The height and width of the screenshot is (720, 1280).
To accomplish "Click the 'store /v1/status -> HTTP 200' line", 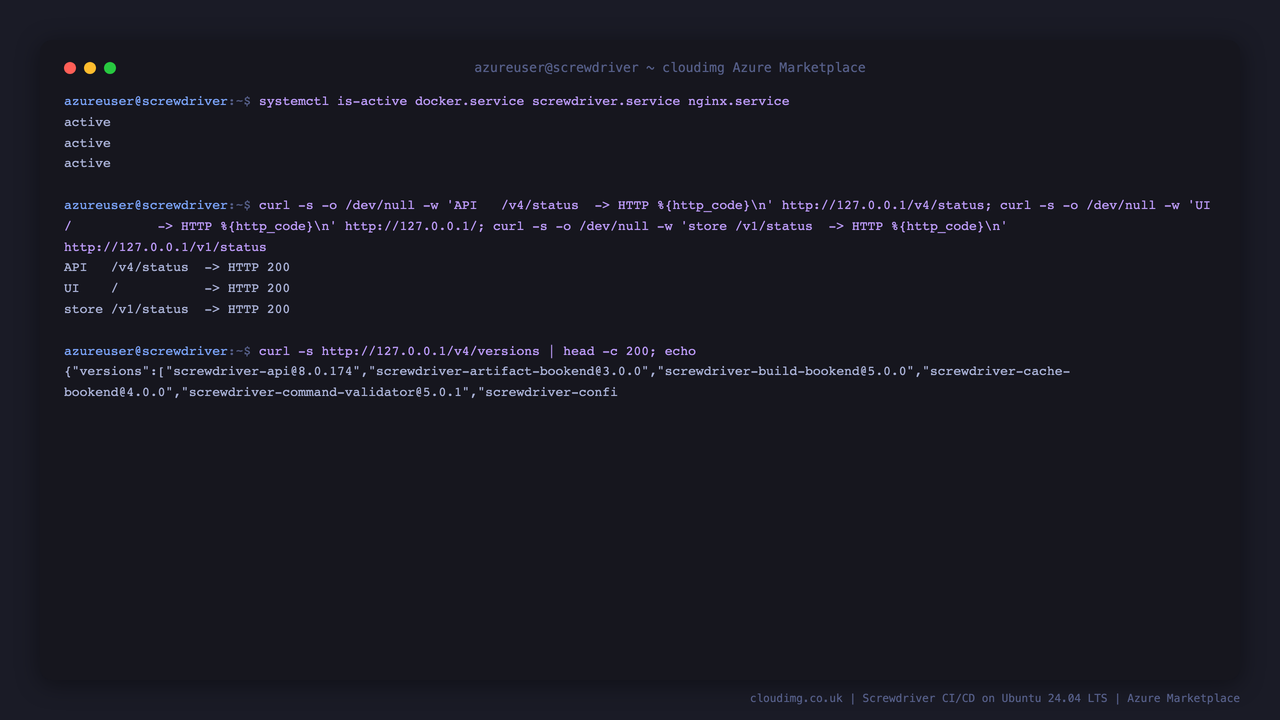I will (177, 309).
